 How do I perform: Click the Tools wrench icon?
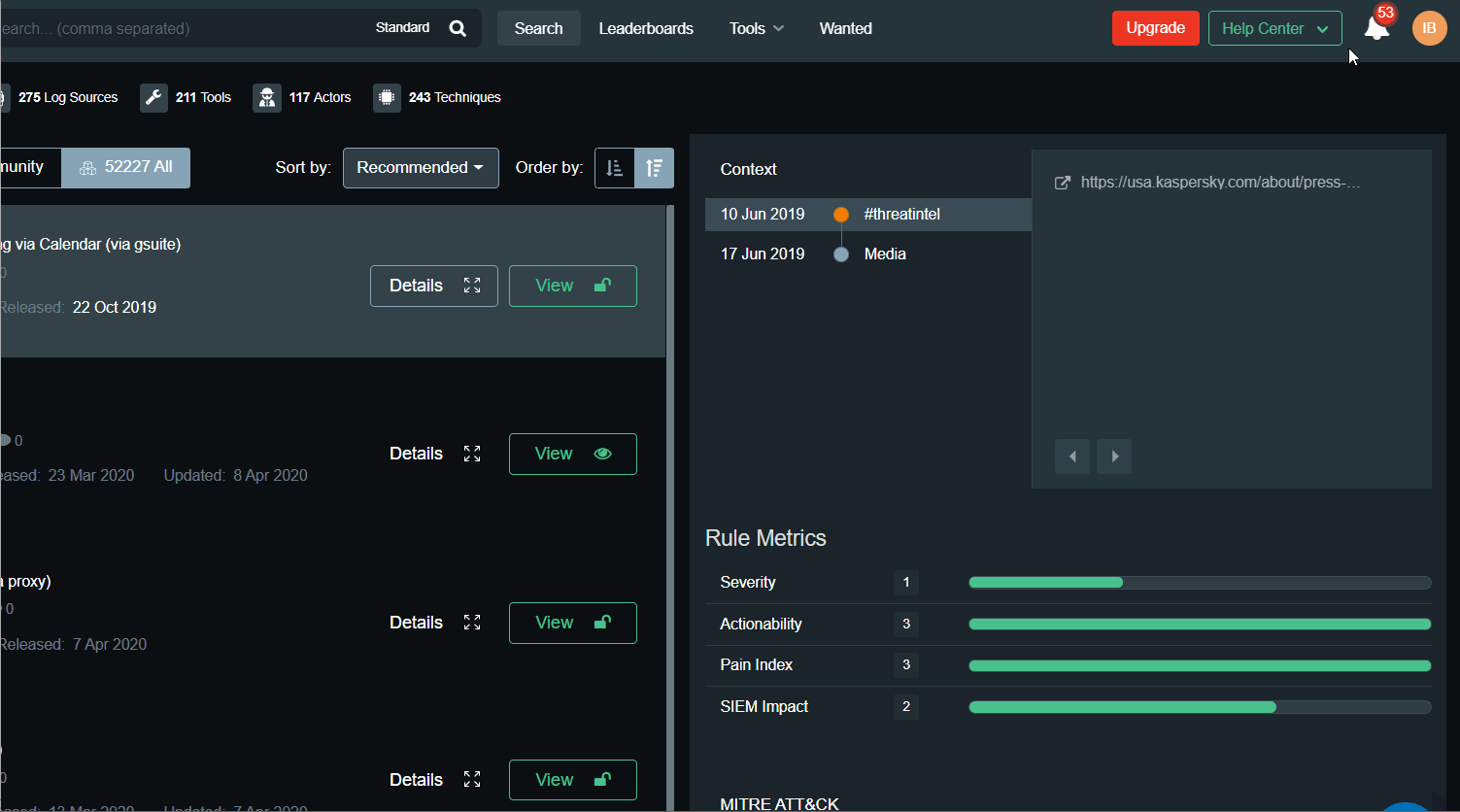click(153, 97)
